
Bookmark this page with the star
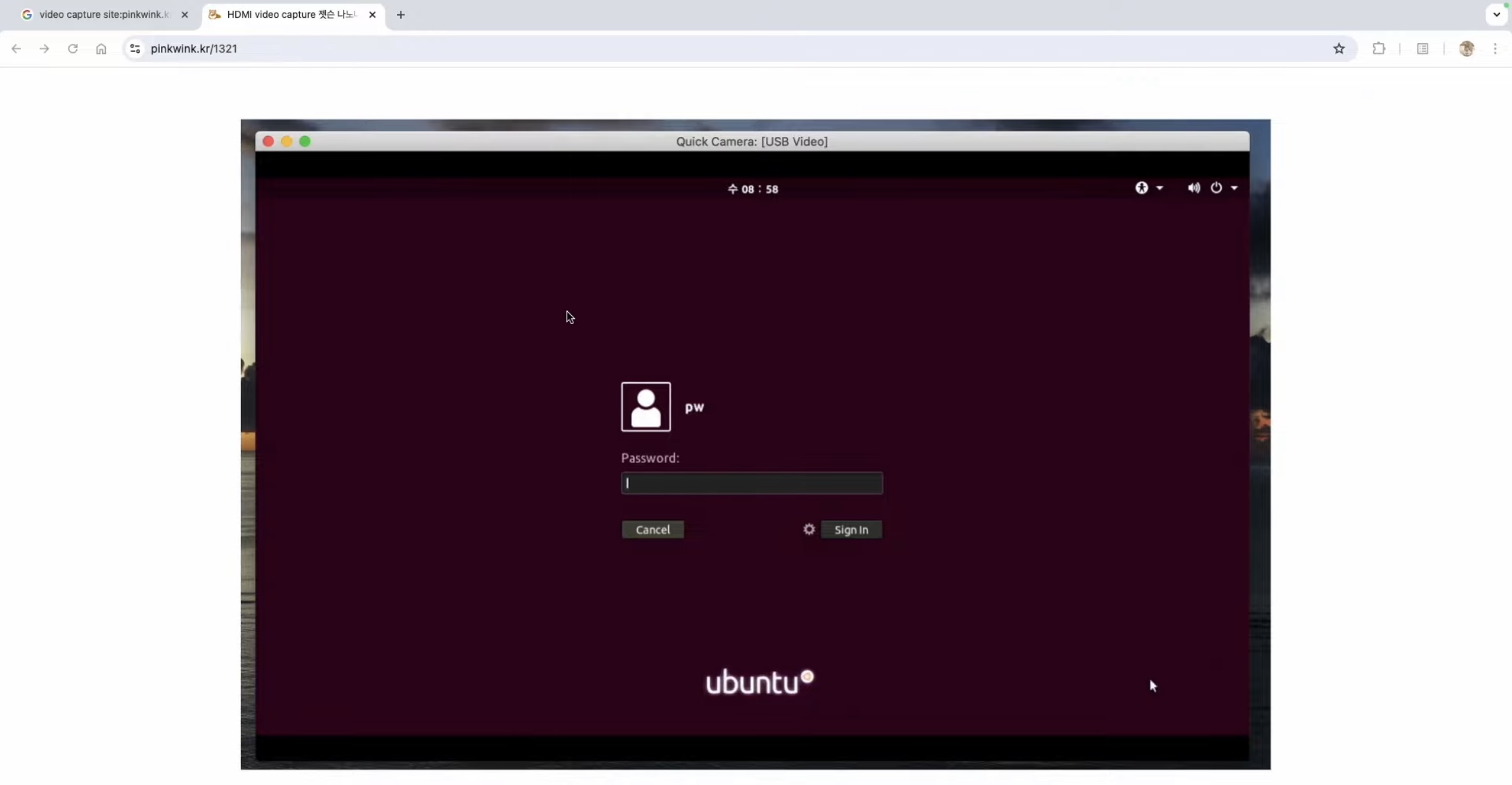click(x=1339, y=49)
